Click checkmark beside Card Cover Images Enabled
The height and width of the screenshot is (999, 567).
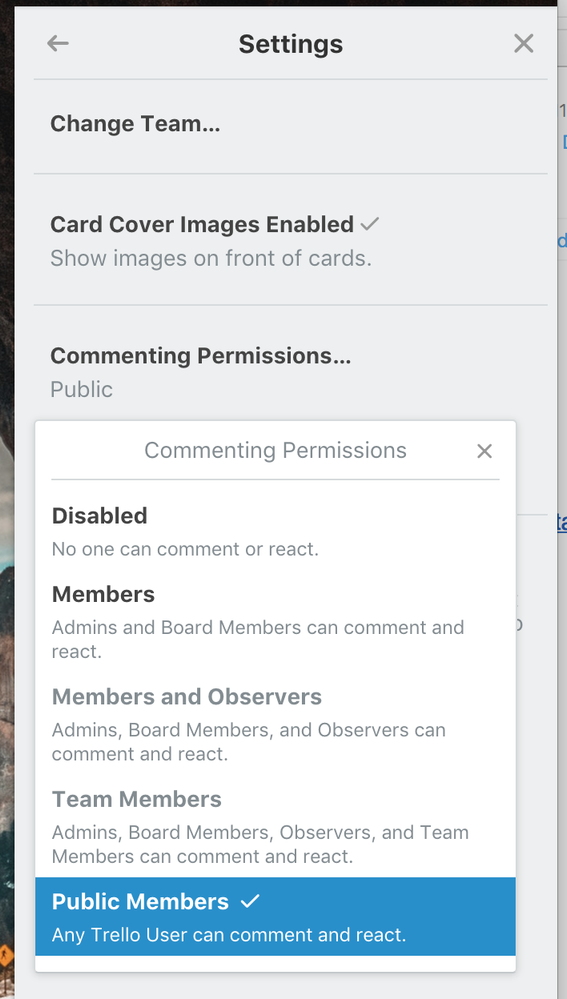[370, 224]
